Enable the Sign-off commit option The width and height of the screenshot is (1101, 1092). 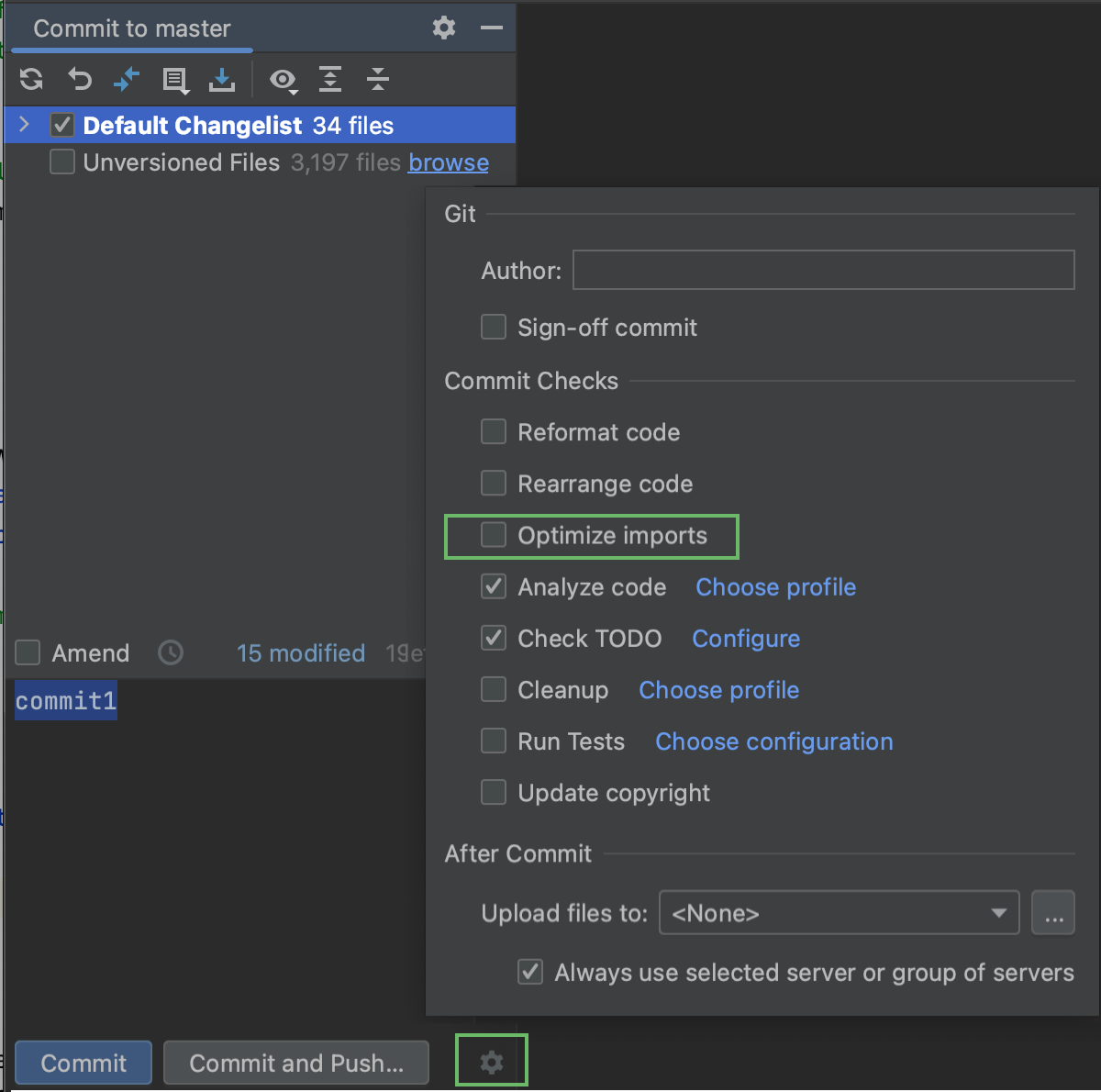click(x=493, y=327)
